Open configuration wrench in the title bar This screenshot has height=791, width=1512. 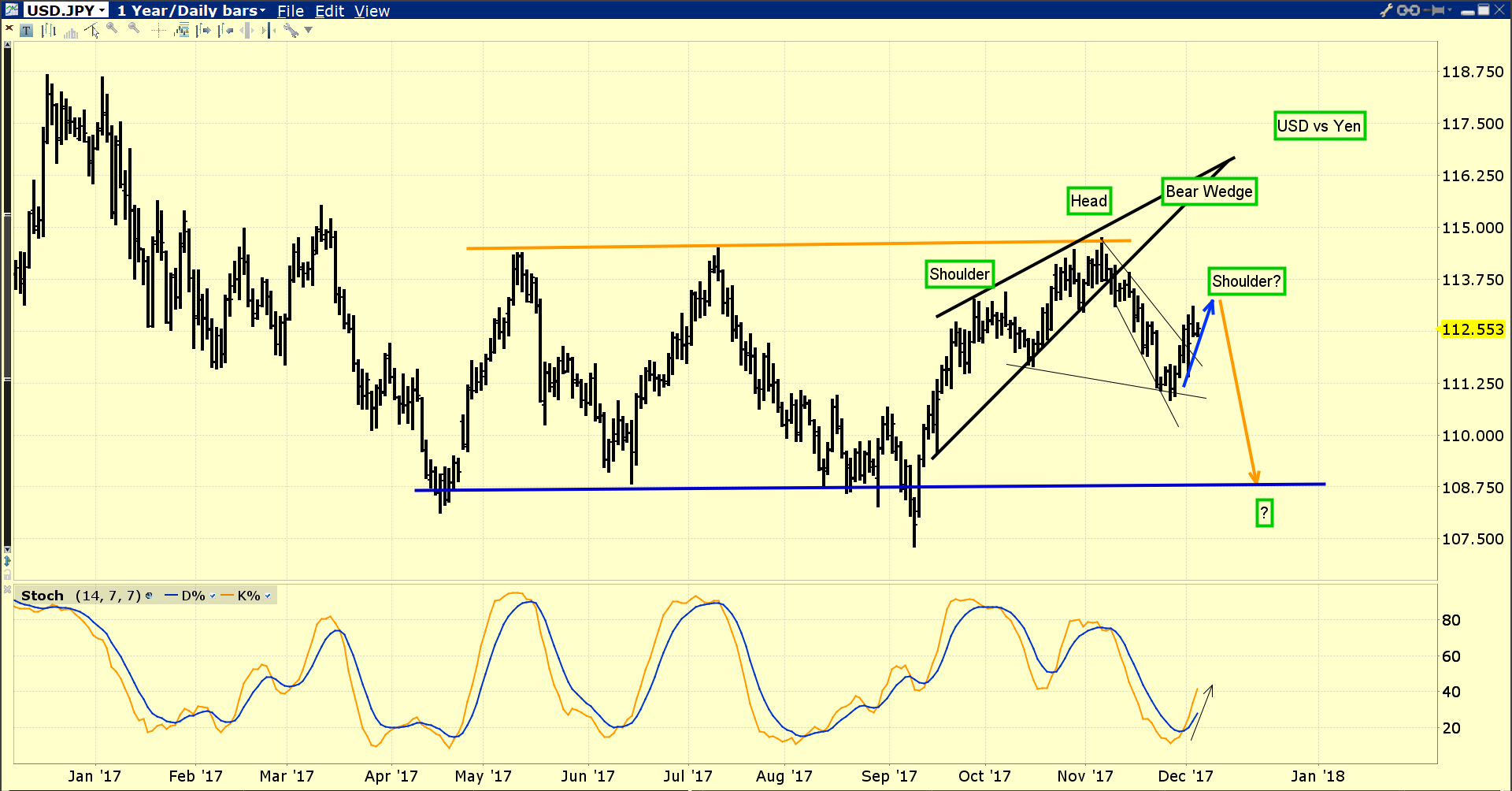click(x=1386, y=10)
